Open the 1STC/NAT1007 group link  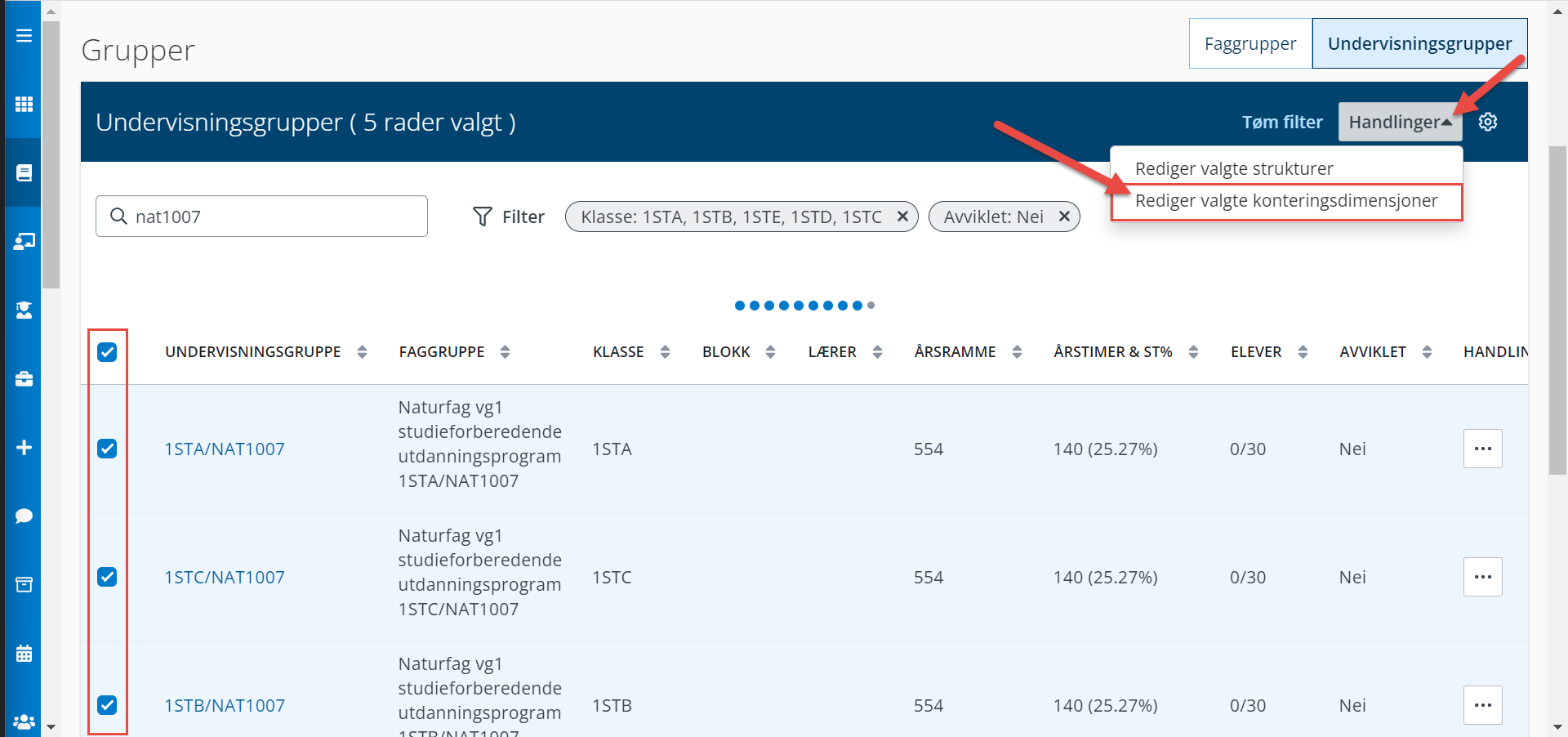tap(225, 577)
